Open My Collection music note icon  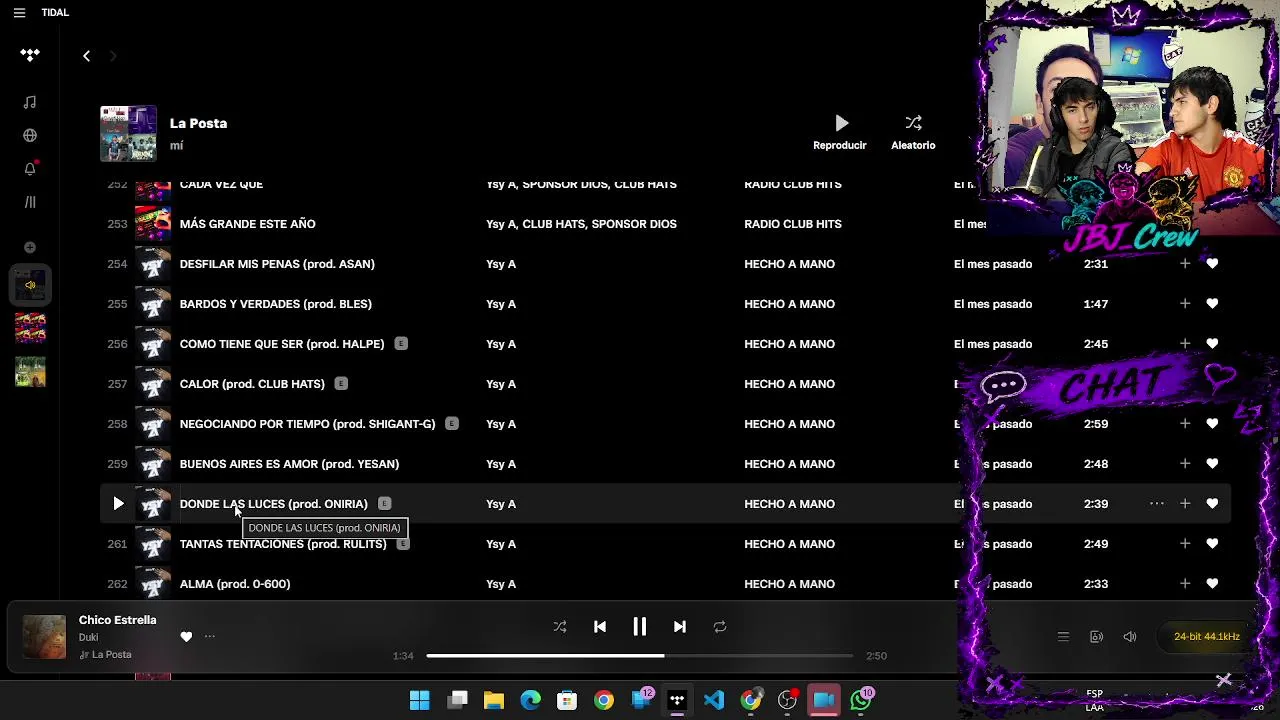pos(30,102)
